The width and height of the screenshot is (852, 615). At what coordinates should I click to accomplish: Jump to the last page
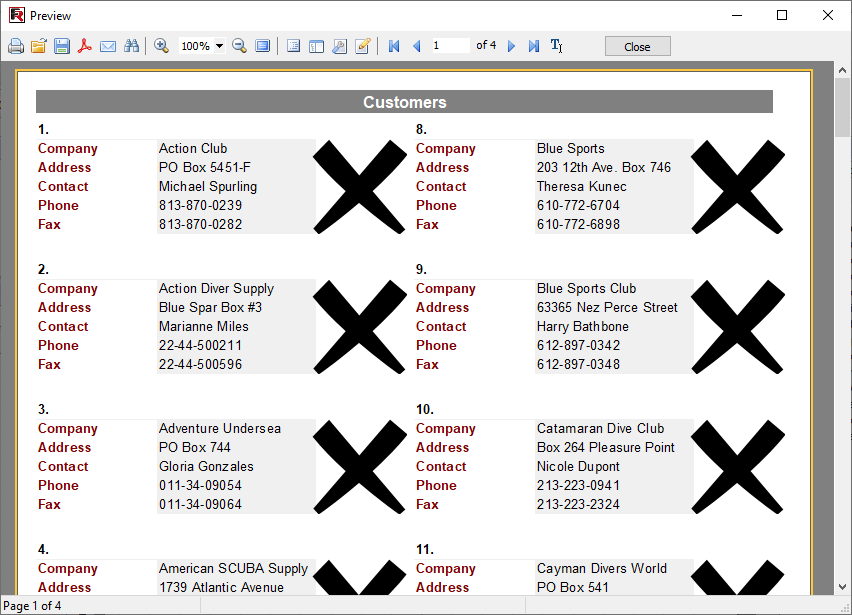(x=534, y=46)
